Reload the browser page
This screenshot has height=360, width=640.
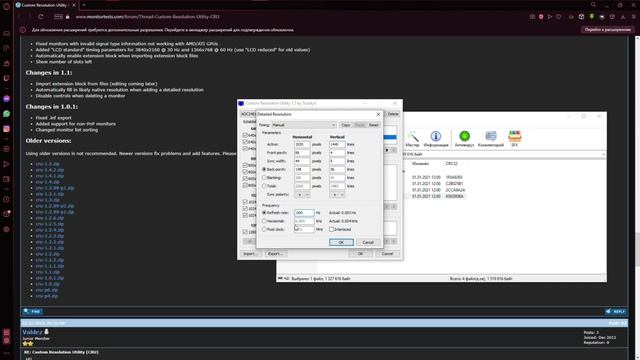coord(40,17)
